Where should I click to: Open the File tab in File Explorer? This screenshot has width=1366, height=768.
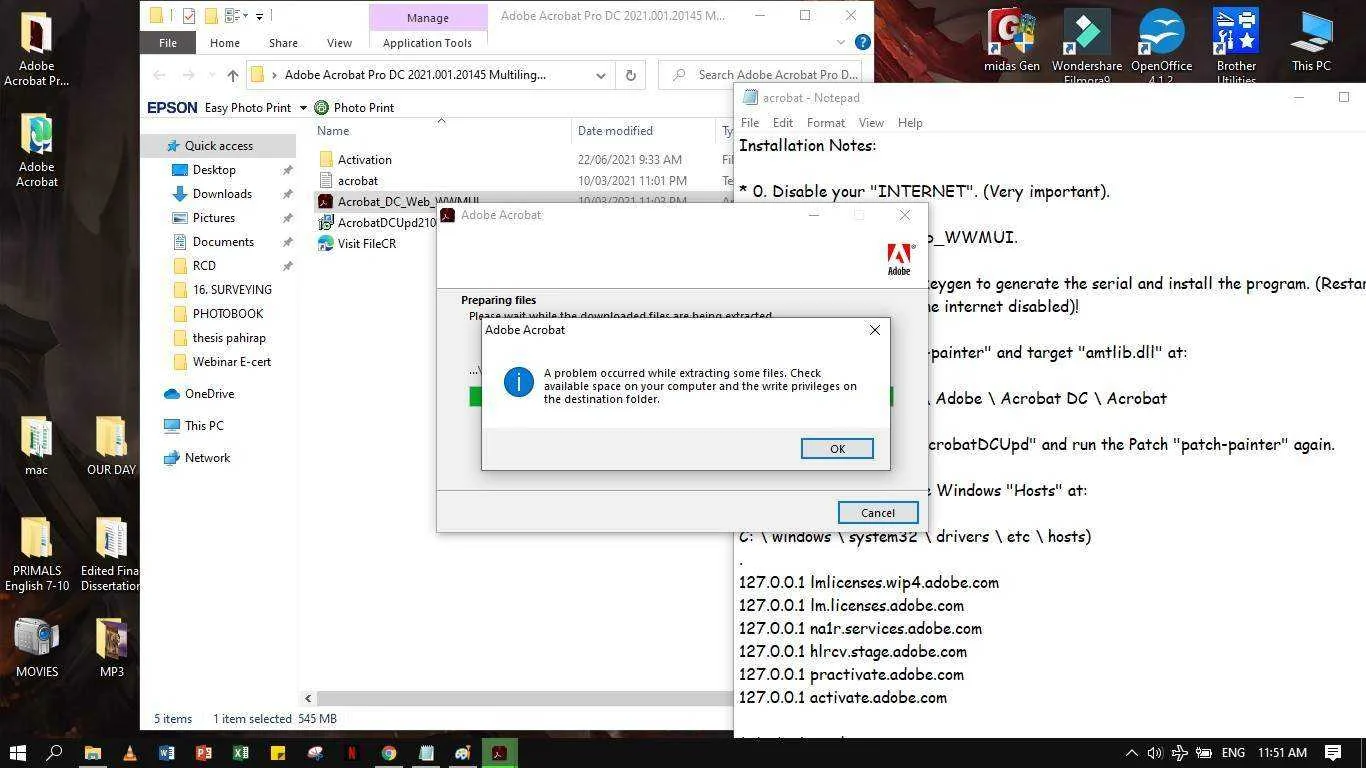(167, 43)
